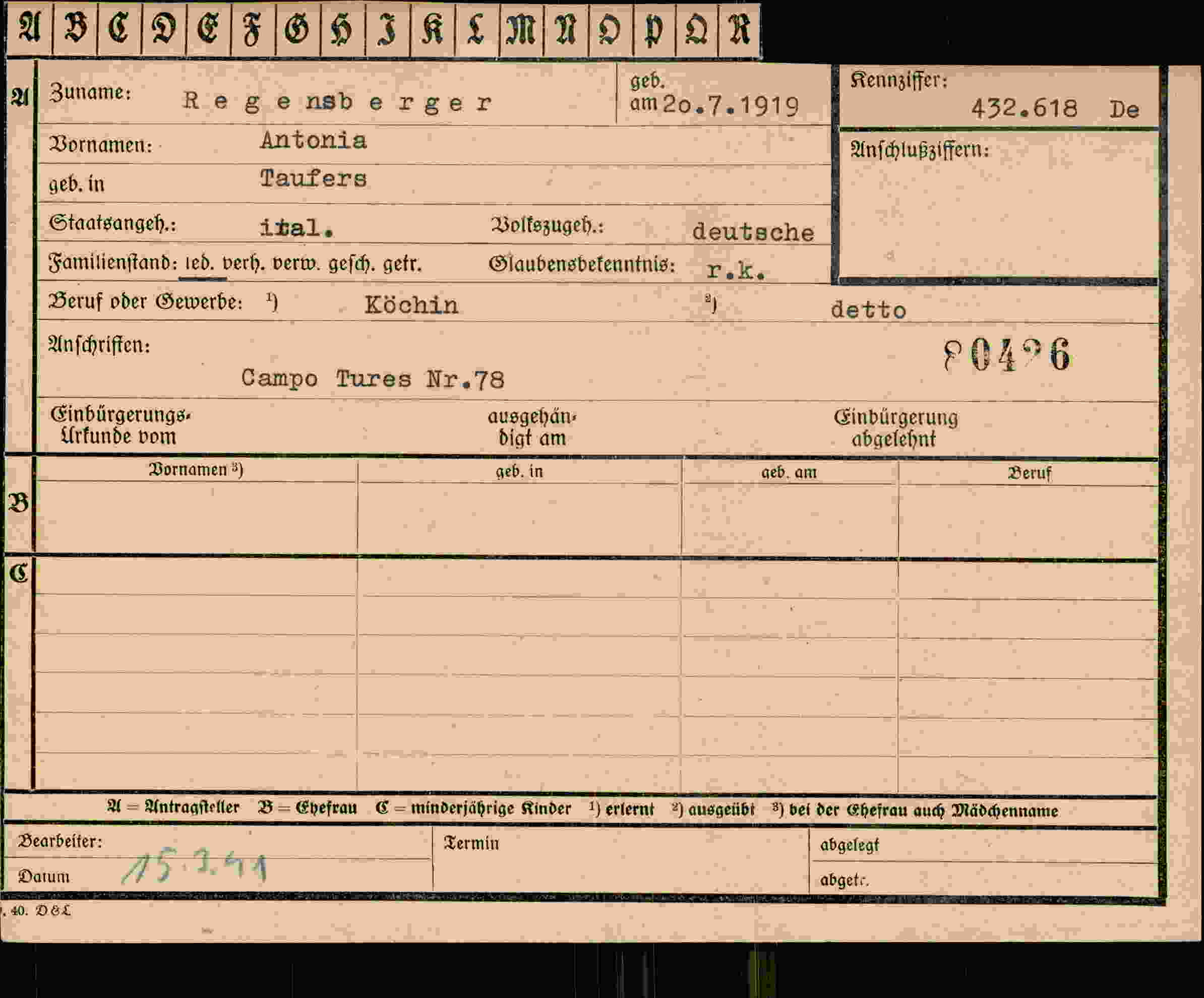The width and height of the screenshot is (1204, 998).
Task: Select the Fraktur letter M index tab
Action: coord(521,30)
